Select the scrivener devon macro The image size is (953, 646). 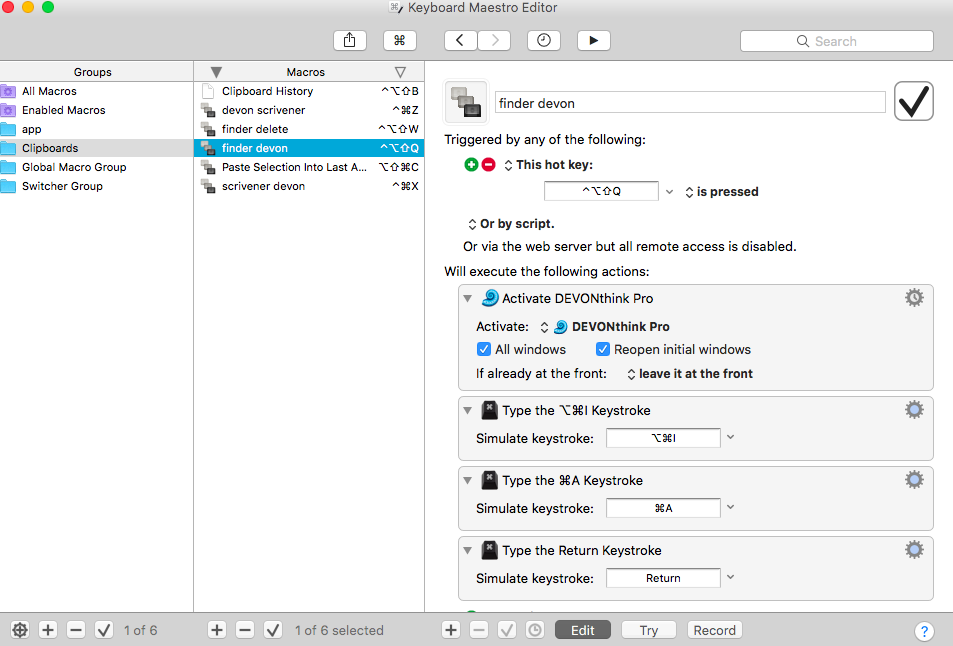(x=309, y=186)
